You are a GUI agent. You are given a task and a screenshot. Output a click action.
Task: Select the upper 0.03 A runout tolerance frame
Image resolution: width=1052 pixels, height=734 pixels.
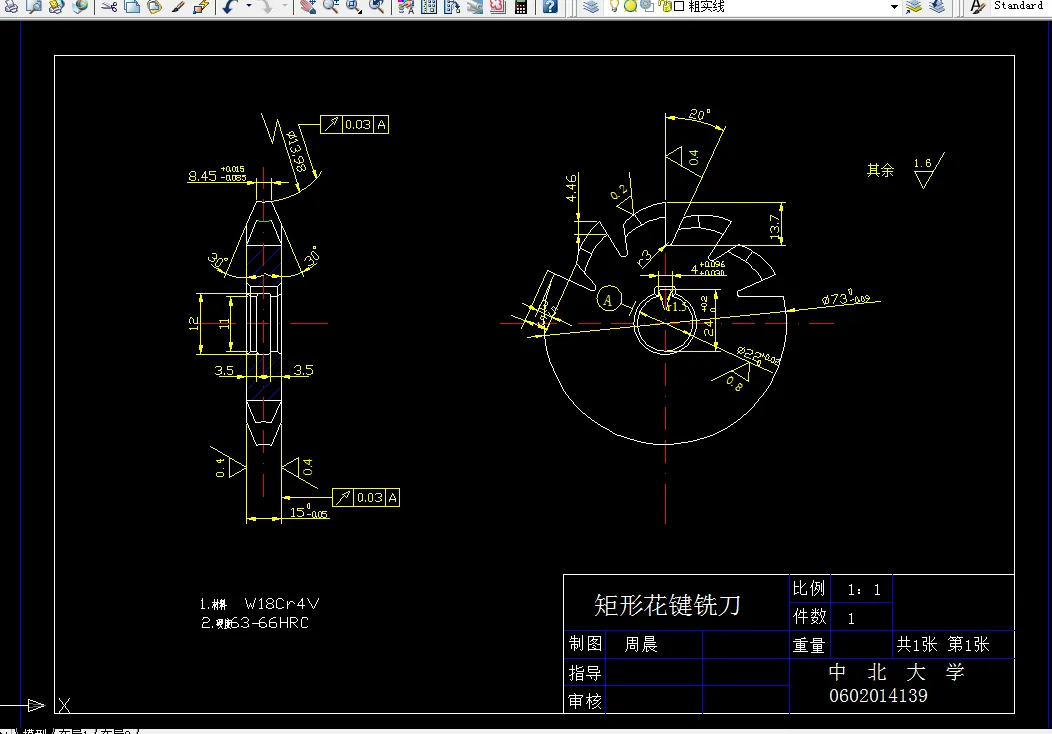[x=354, y=124]
